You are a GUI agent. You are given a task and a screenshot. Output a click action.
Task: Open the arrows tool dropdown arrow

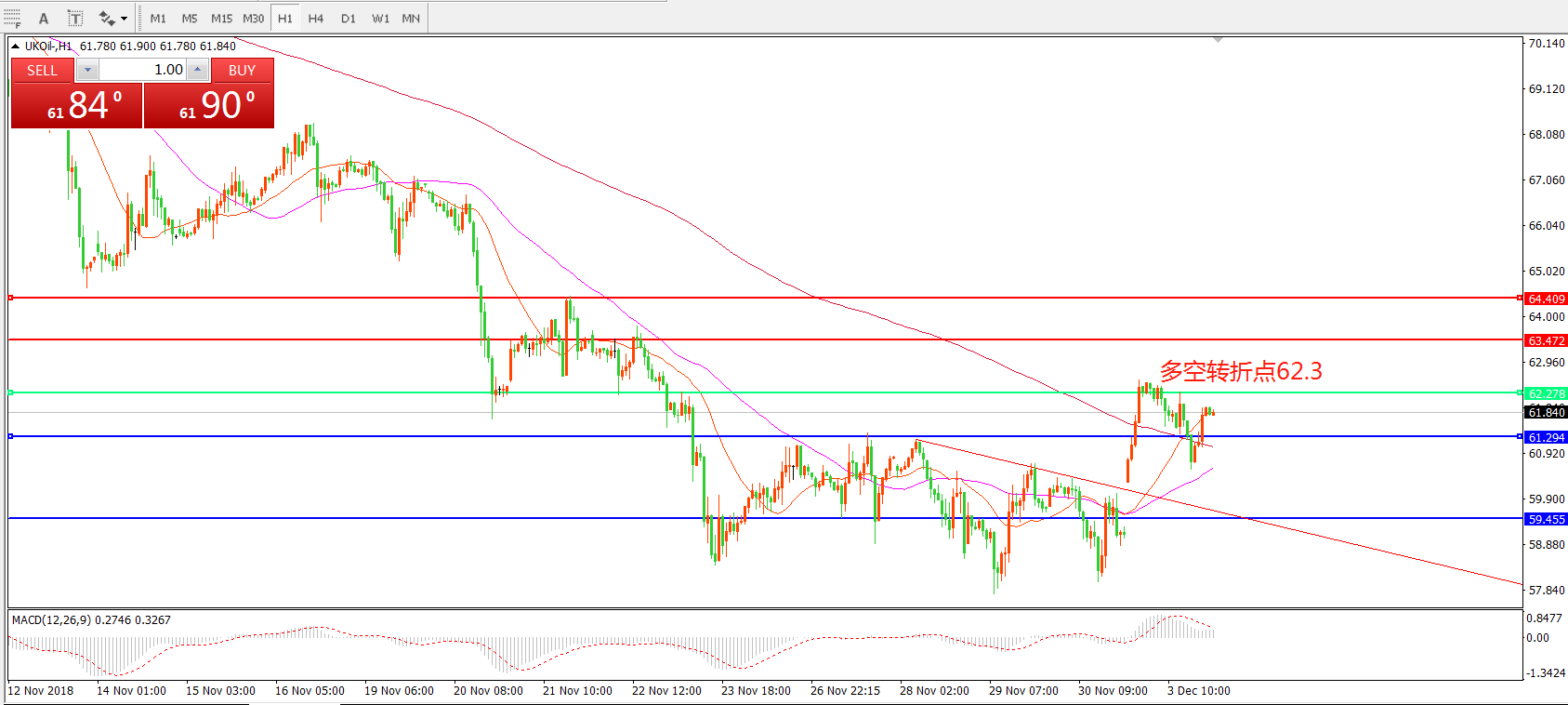[124, 18]
